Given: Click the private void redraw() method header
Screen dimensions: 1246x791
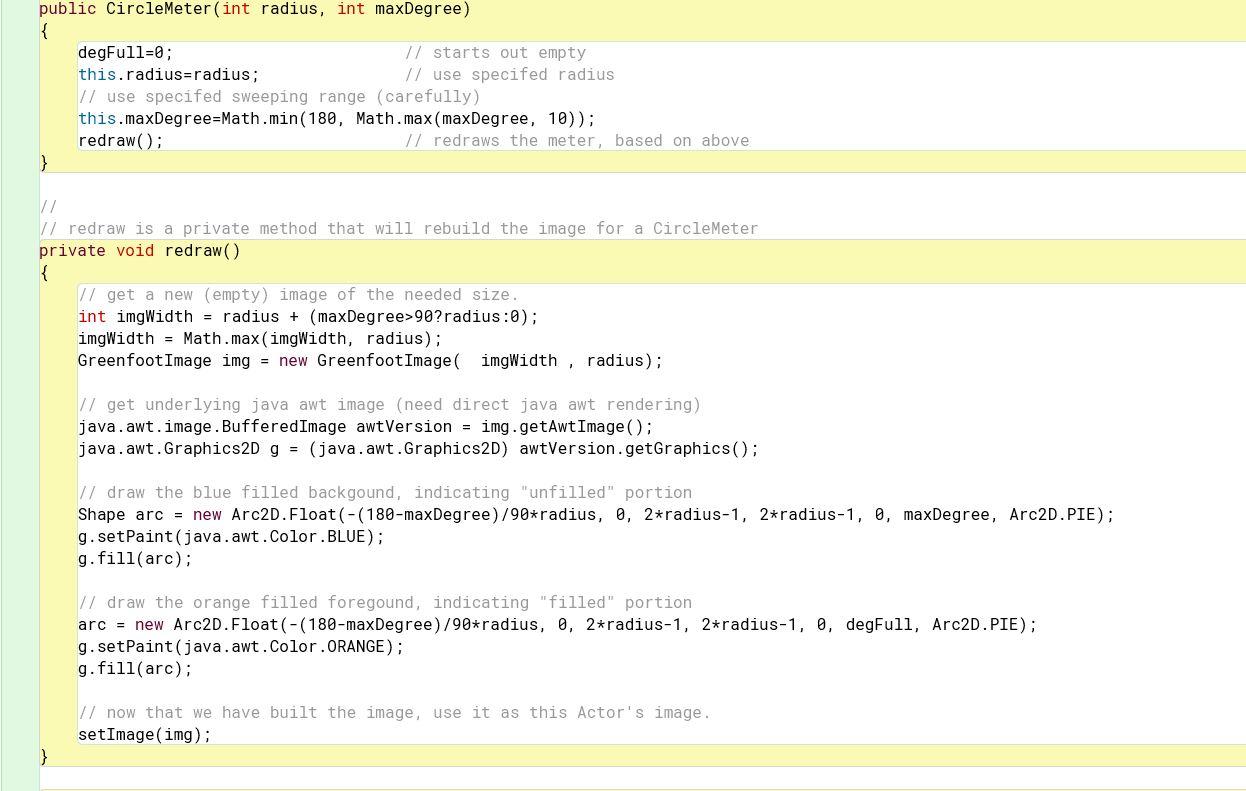Looking at the screenshot, I should click(140, 250).
